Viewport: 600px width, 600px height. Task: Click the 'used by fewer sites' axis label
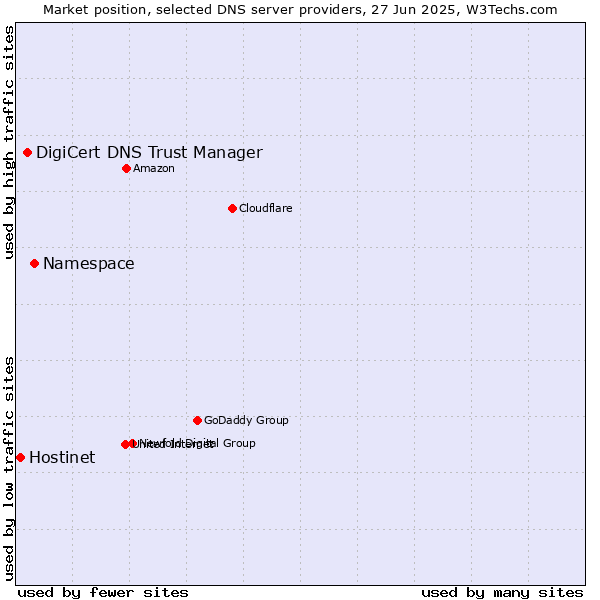point(103,593)
